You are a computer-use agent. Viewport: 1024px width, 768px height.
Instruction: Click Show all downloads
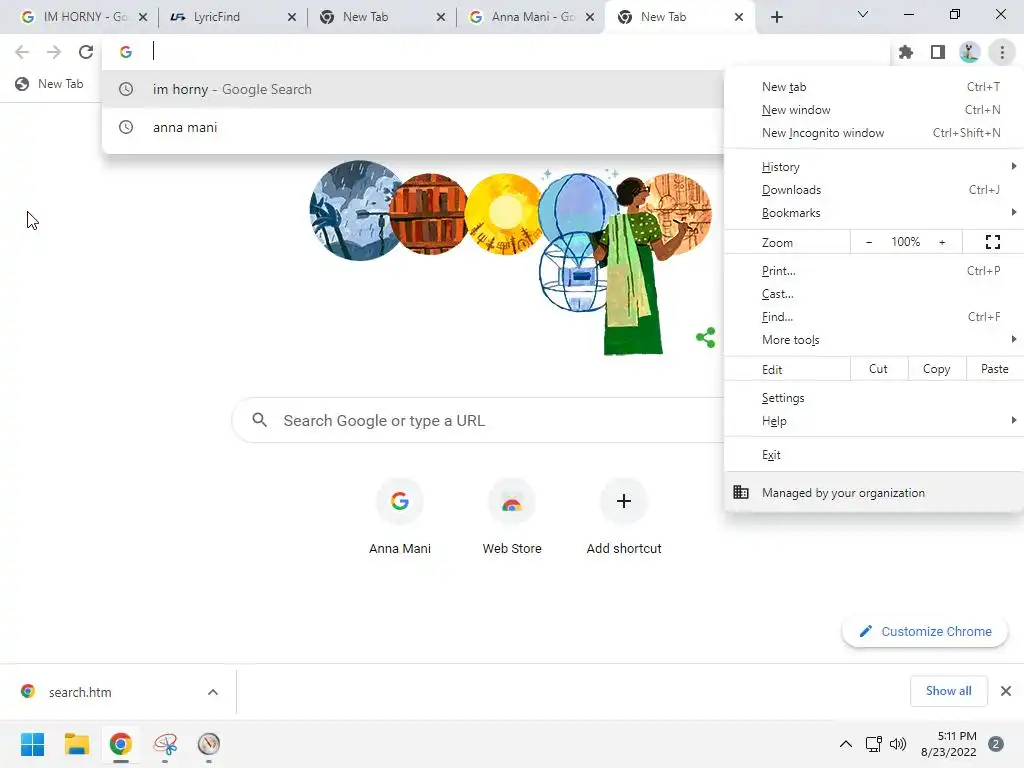(948, 691)
